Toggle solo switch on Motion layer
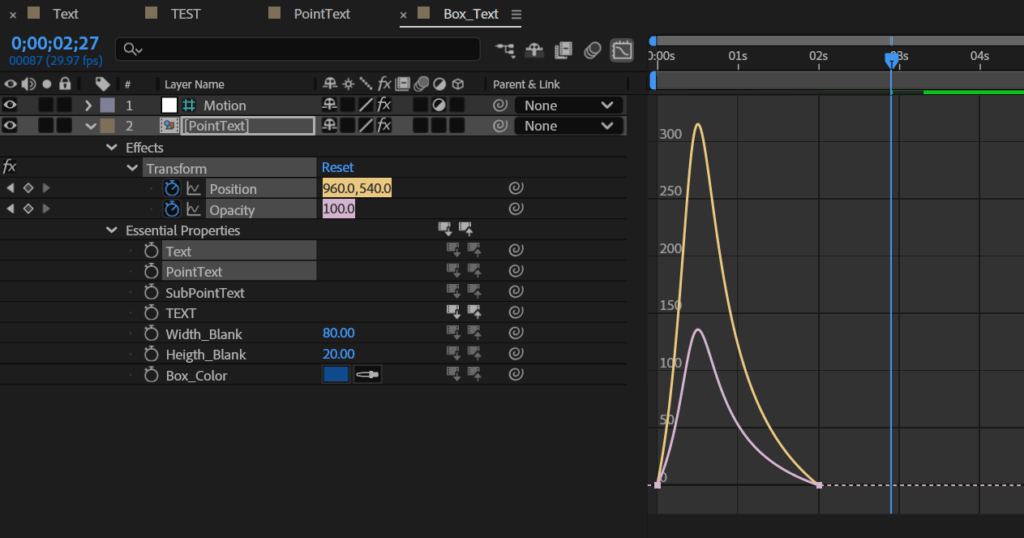 tap(46, 105)
